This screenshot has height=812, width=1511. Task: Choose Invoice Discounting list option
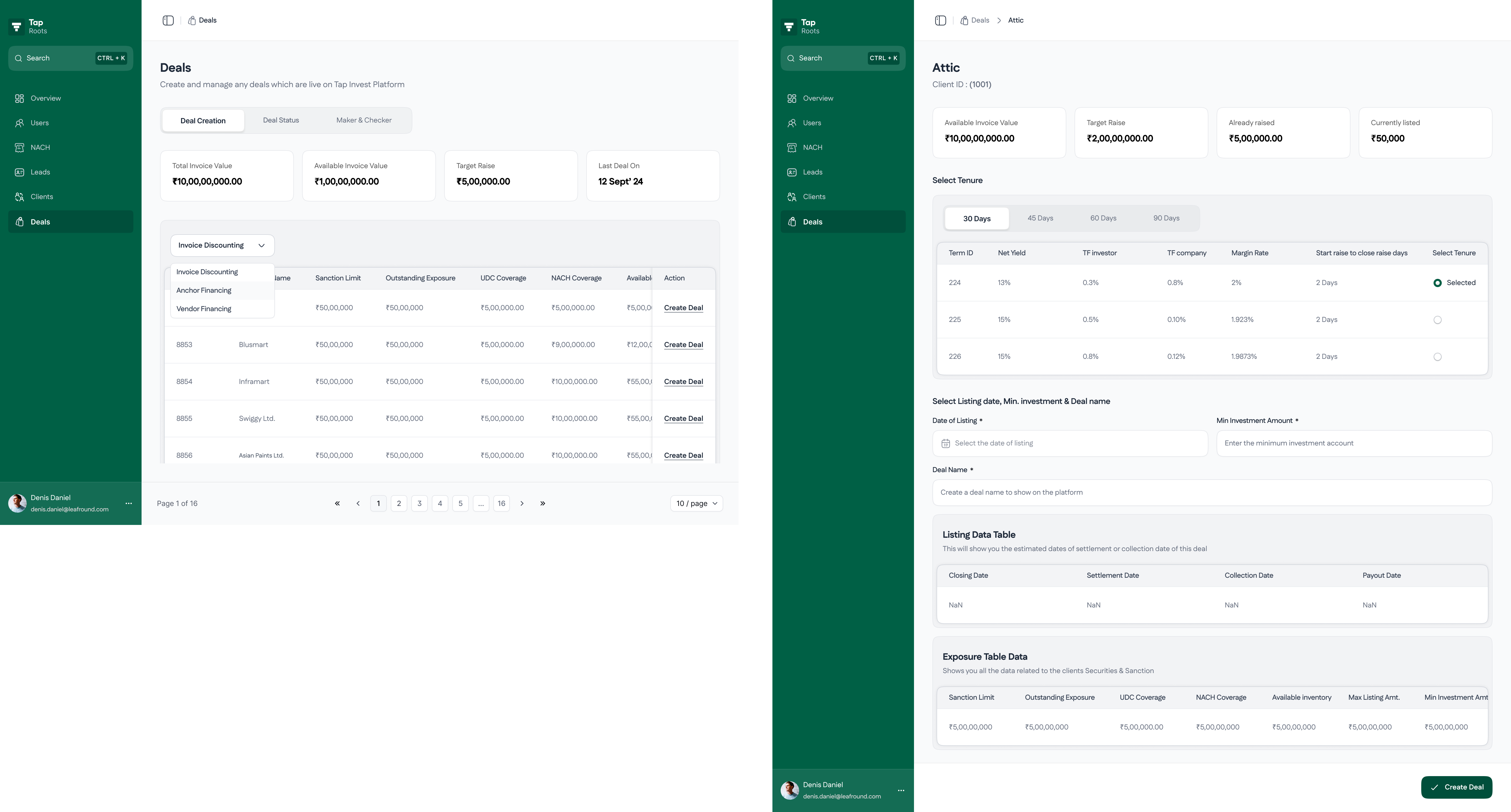point(222,272)
